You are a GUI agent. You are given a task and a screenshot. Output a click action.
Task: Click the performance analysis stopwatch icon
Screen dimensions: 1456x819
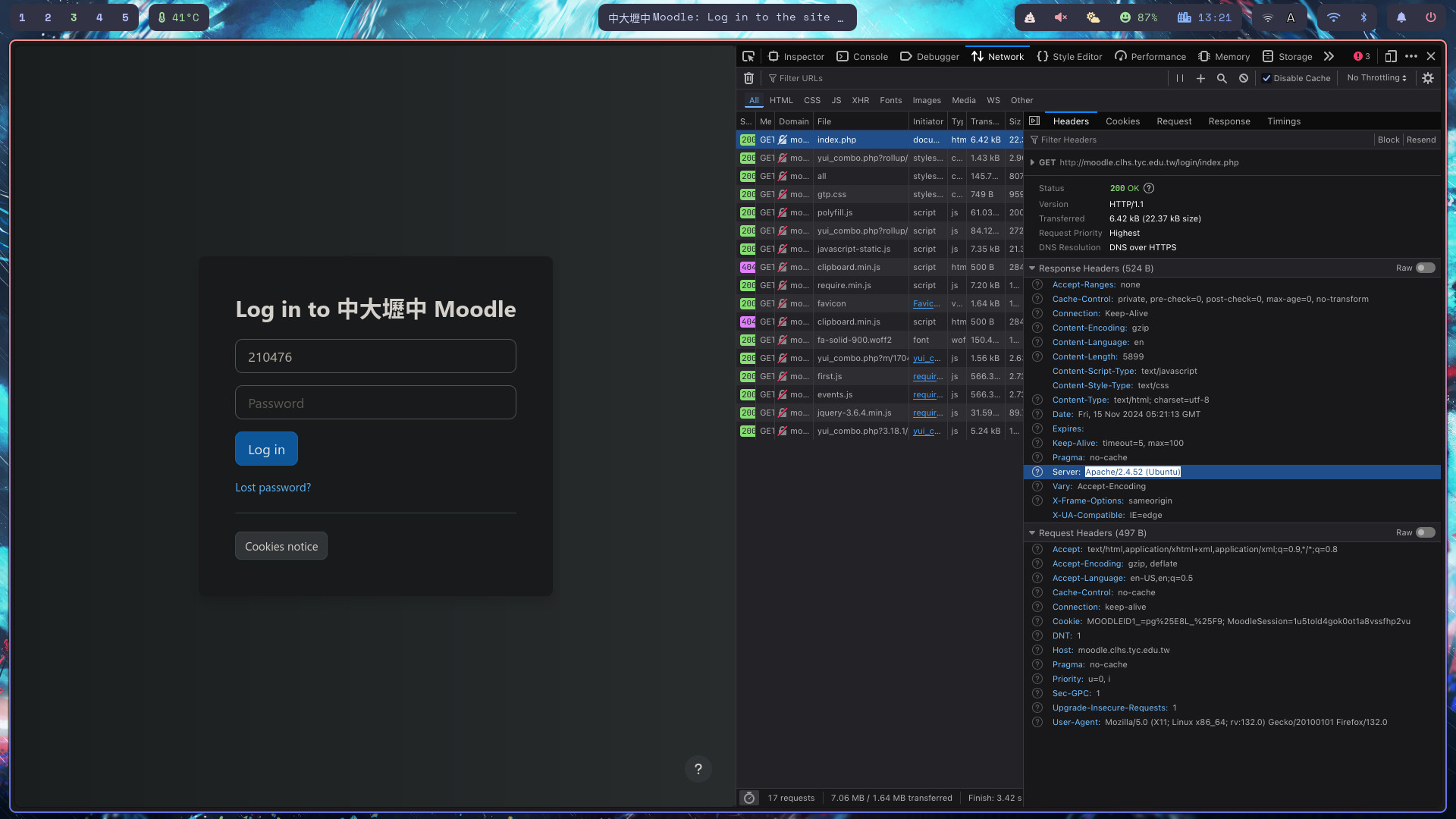click(749, 798)
